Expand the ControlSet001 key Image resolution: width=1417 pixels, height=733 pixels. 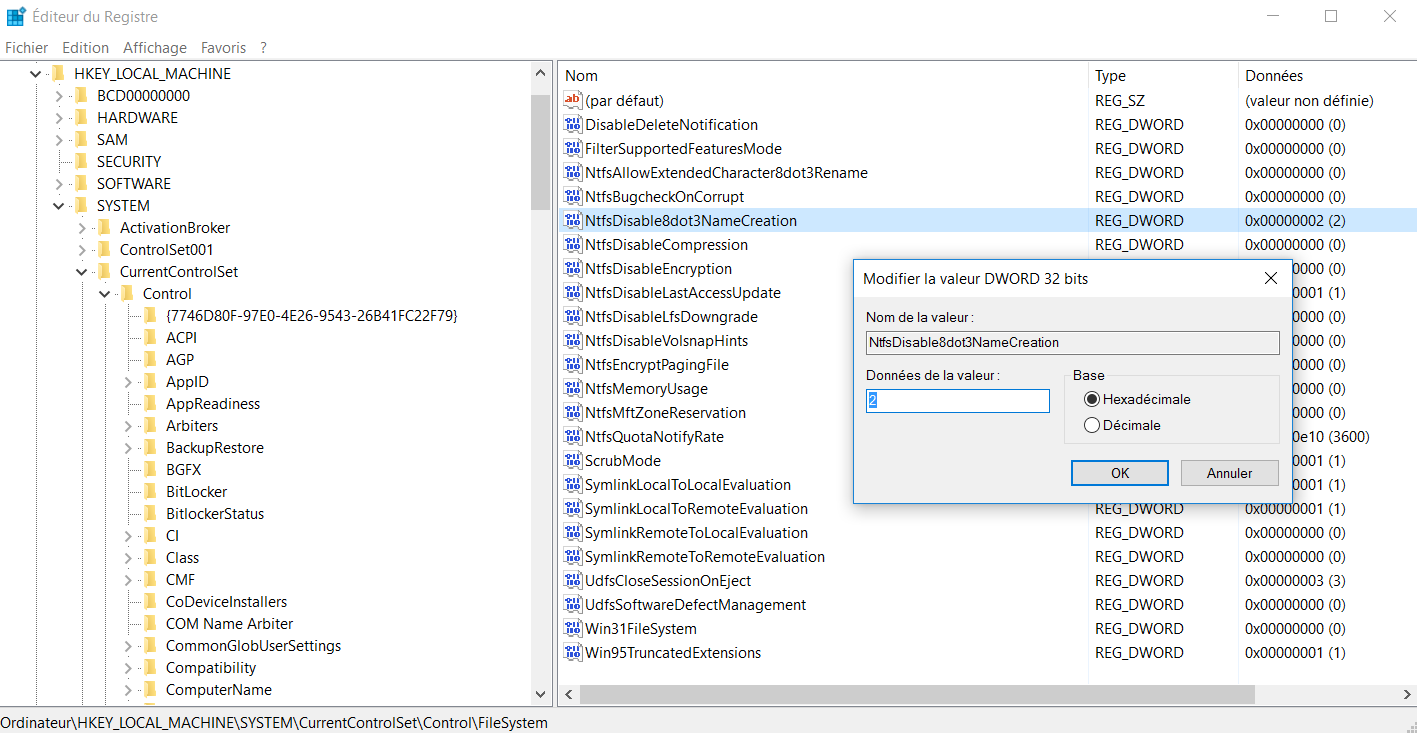point(82,250)
